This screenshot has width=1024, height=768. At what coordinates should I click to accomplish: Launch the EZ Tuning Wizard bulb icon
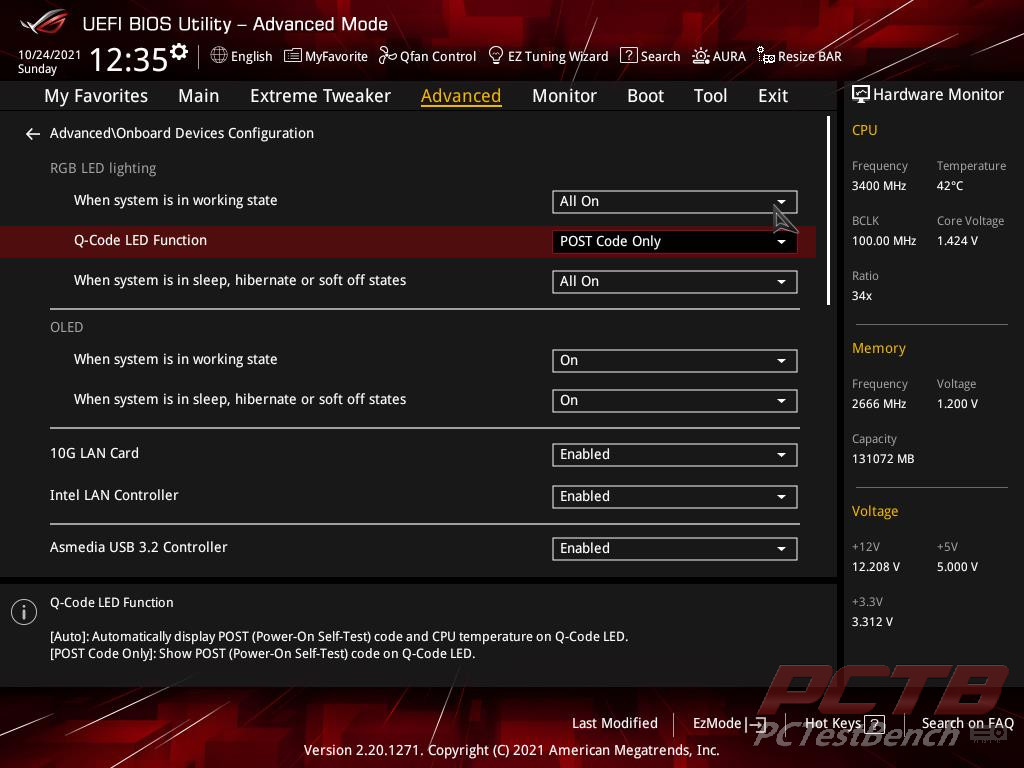pyautogui.click(x=496, y=56)
